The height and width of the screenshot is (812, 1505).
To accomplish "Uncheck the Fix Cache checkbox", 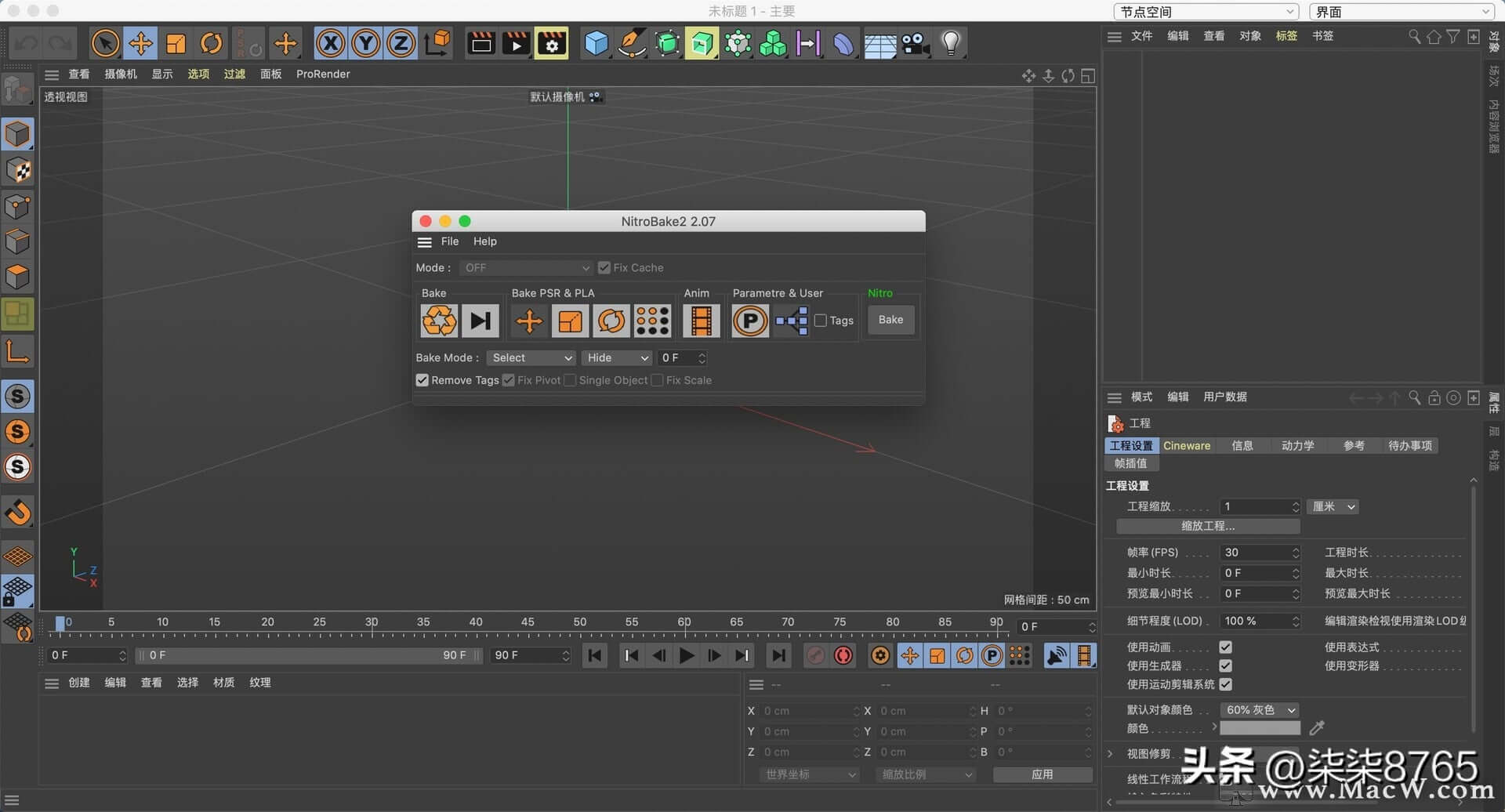I will pos(604,267).
